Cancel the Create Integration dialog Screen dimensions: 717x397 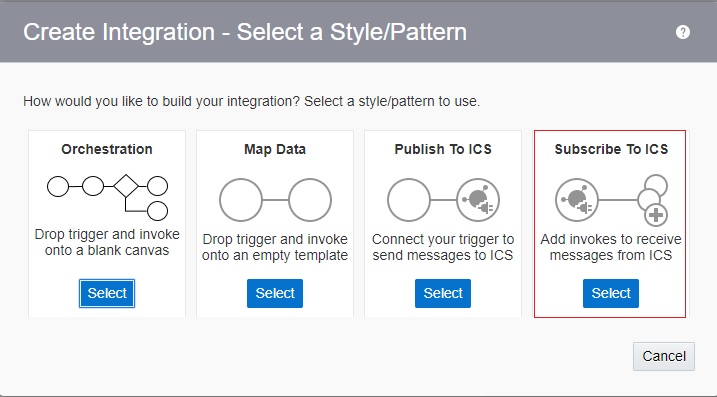664,356
